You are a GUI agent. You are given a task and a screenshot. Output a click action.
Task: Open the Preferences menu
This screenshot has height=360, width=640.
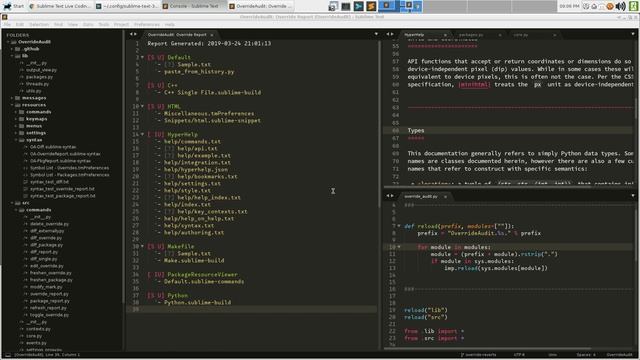click(x=147, y=24)
